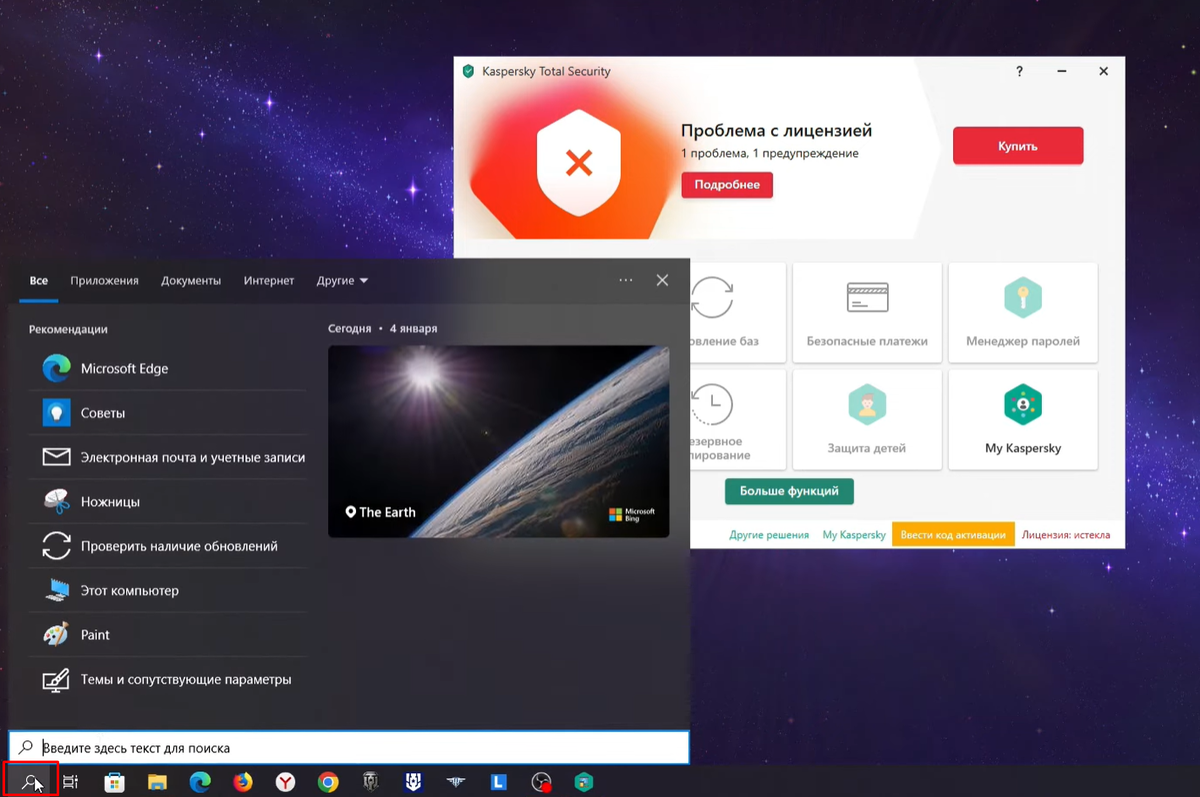Expand the Другие filter dropdown
Screen dimensions: 1200x797
tap(342, 281)
